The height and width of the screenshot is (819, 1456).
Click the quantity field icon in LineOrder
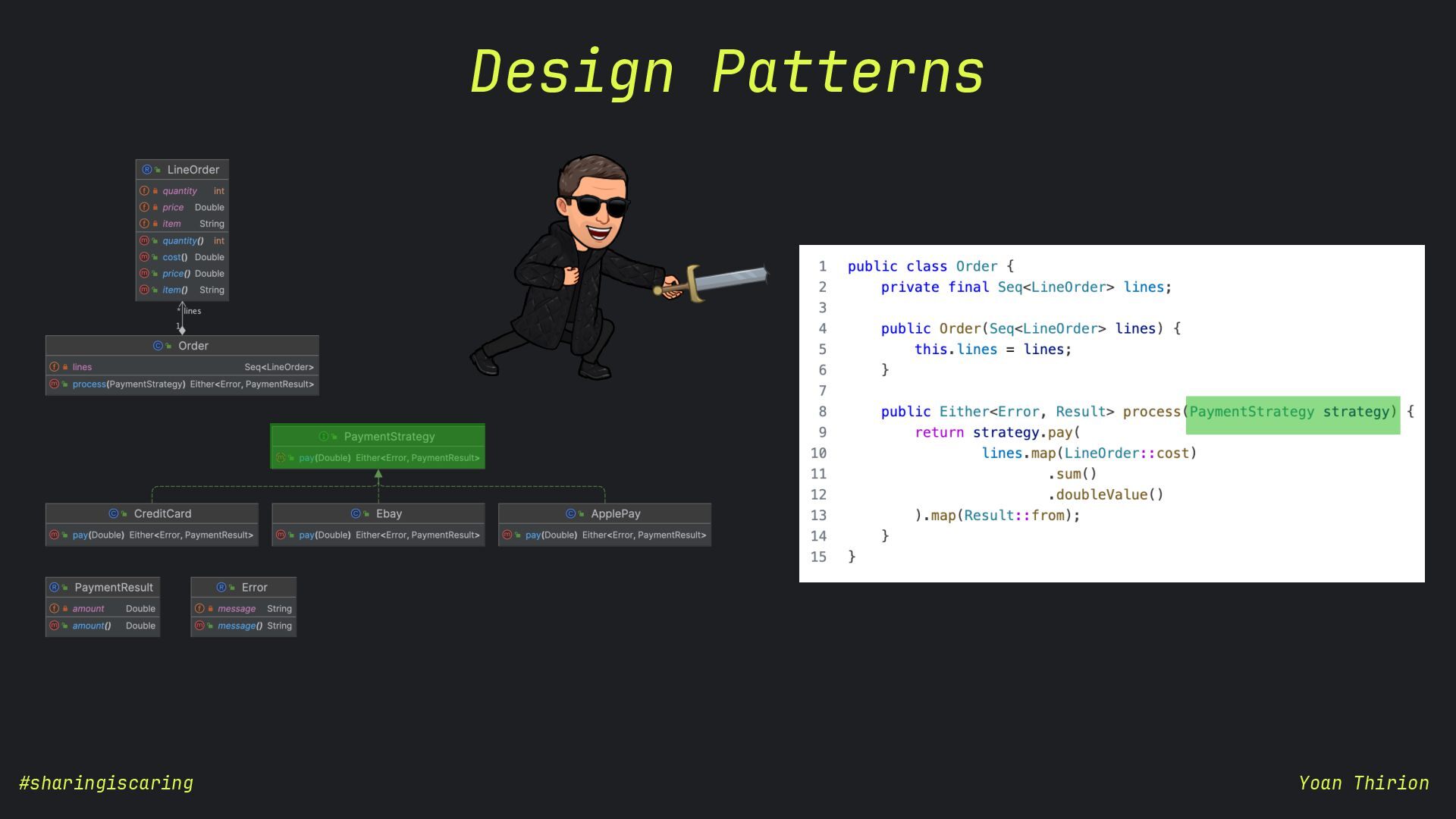click(x=144, y=191)
